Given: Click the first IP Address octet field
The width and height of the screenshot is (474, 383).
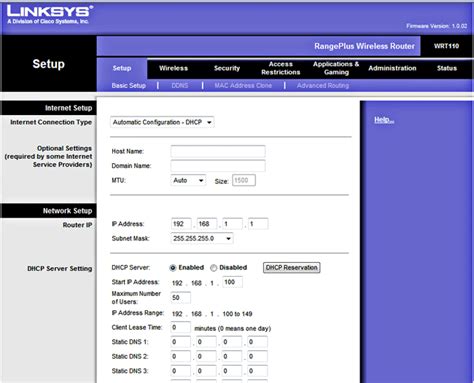Looking at the screenshot, I should (x=181, y=224).
